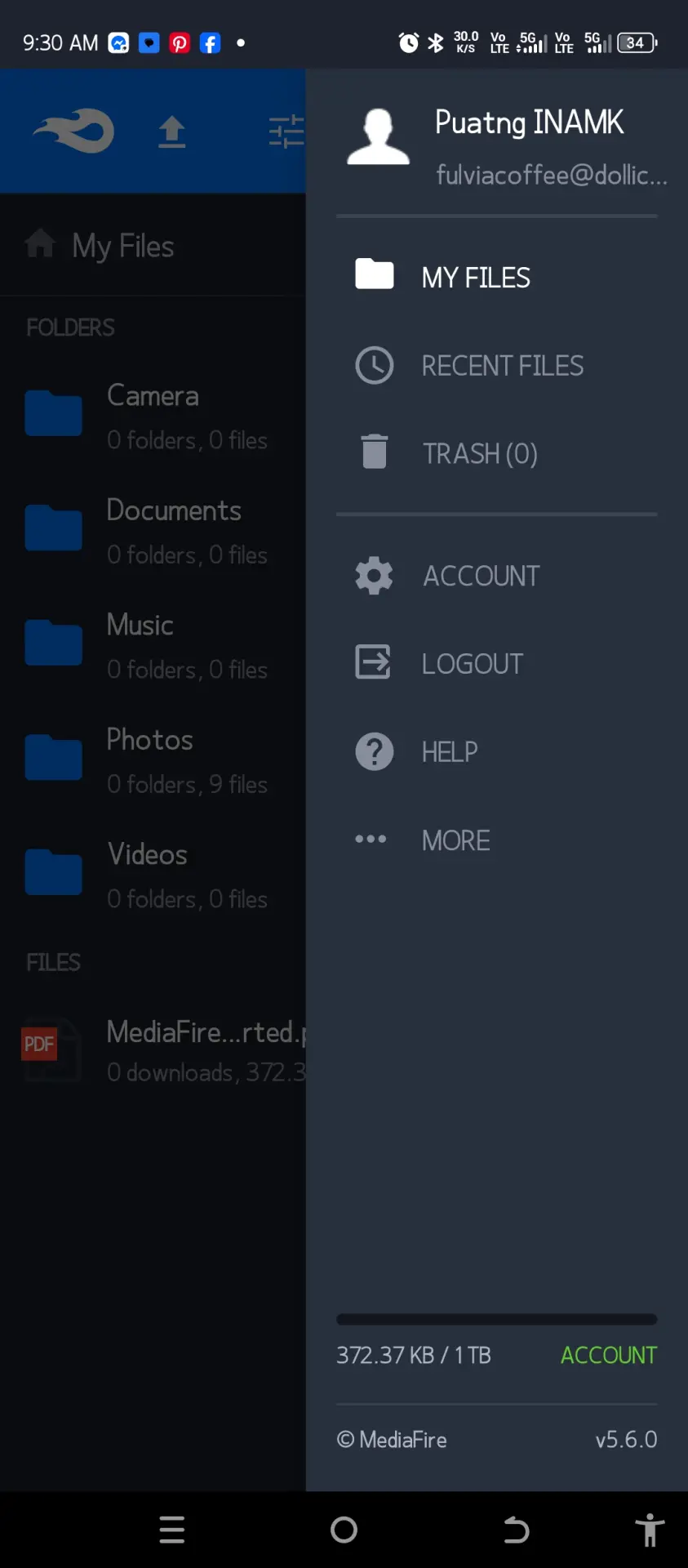Tap the Trash bin icon
The height and width of the screenshot is (1568, 688).
click(x=375, y=452)
